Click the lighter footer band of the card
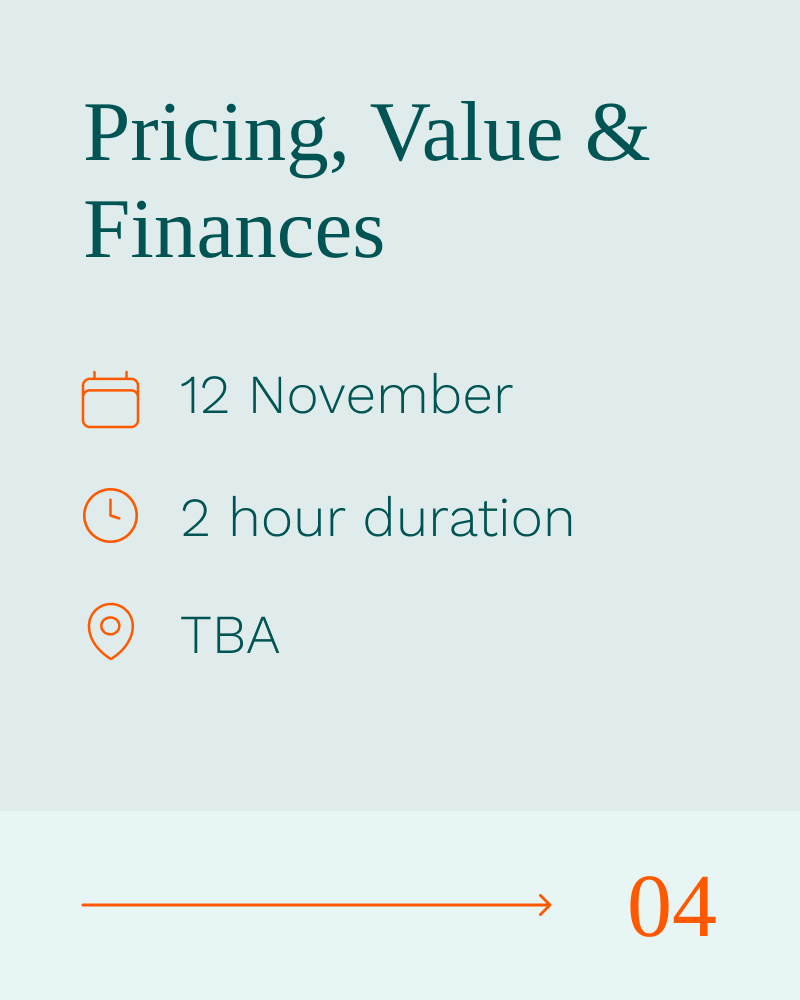 coord(400,906)
